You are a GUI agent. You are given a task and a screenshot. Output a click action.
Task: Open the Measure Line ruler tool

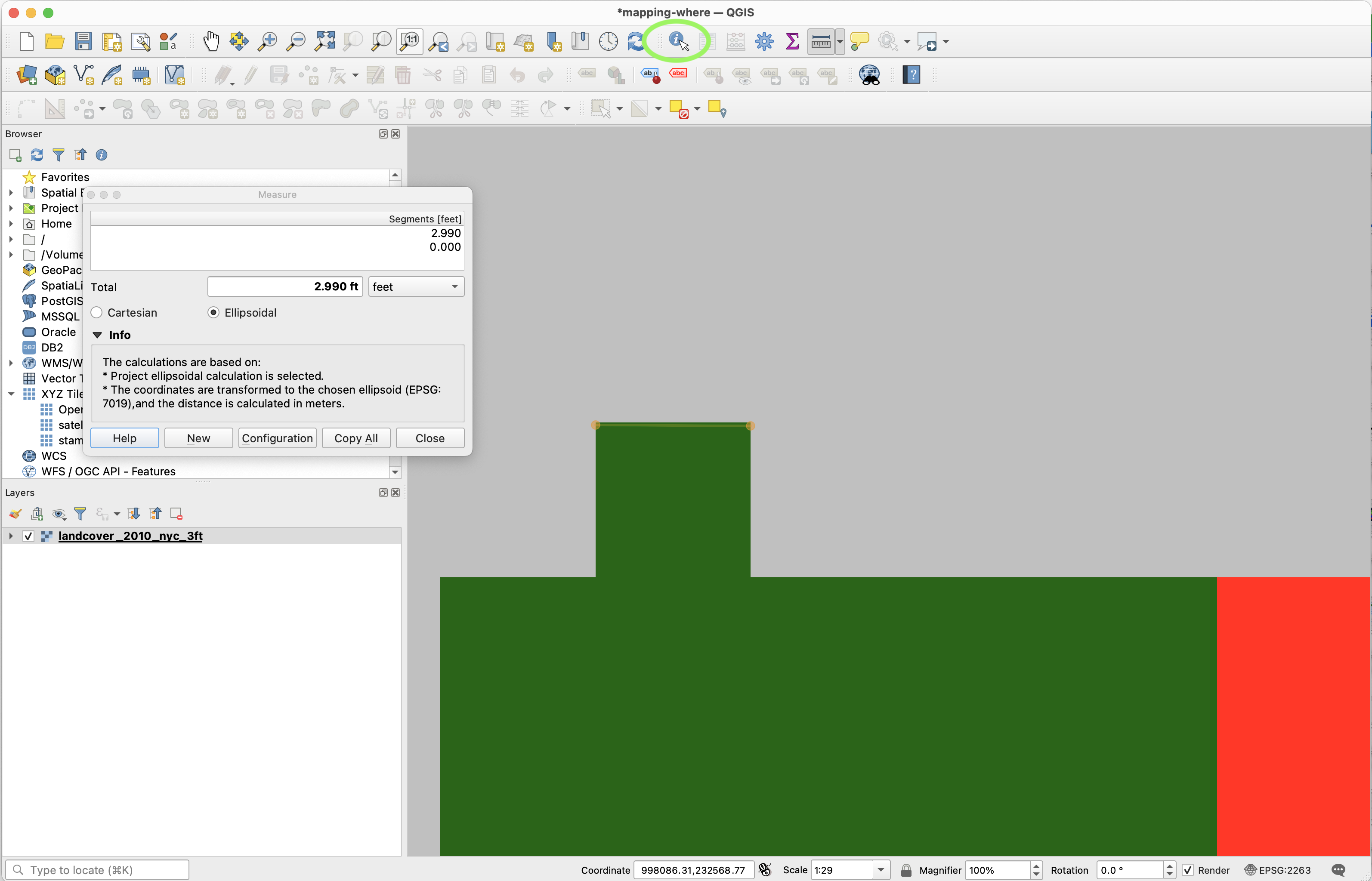click(x=820, y=41)
